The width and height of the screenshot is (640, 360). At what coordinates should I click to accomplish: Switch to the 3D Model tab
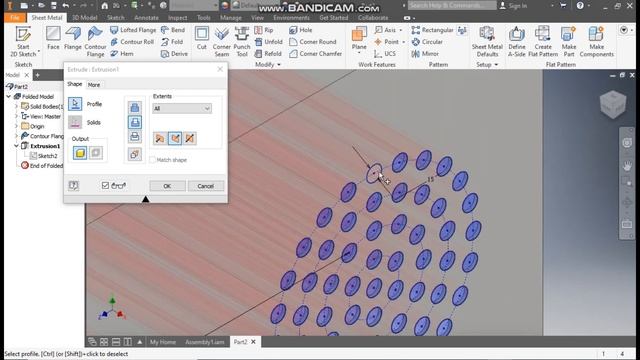(x=85, y=18)
